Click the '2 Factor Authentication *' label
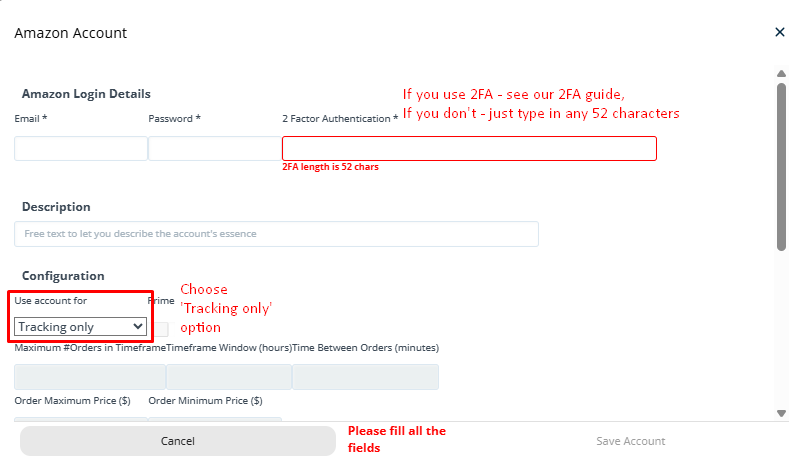The width and height of the screenshot is (799, 474). coord(340,119)
